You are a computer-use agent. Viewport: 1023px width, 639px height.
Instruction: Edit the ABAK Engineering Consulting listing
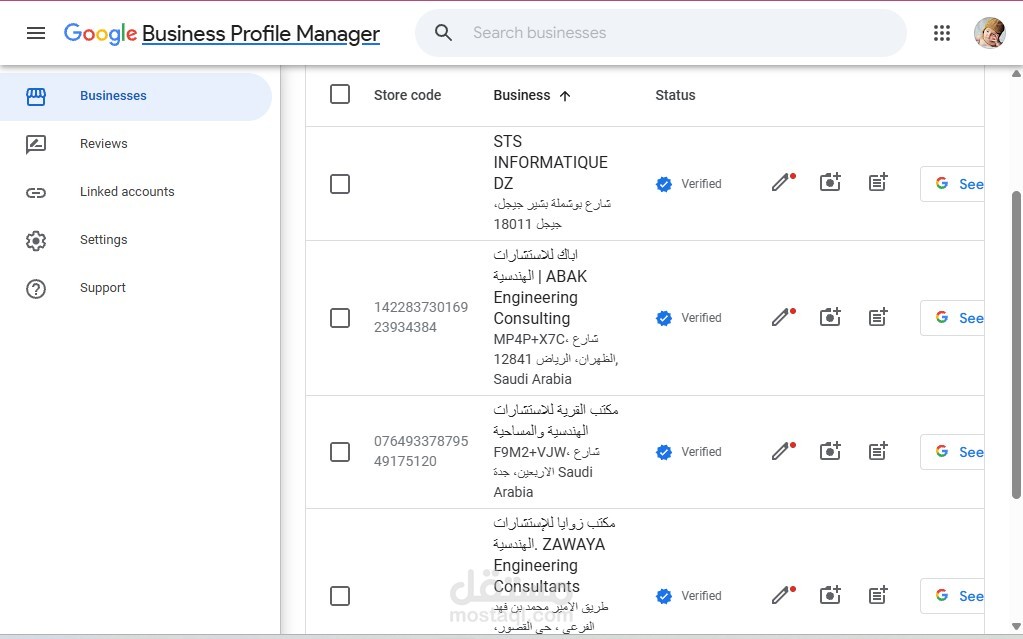(x=780, y=317)
